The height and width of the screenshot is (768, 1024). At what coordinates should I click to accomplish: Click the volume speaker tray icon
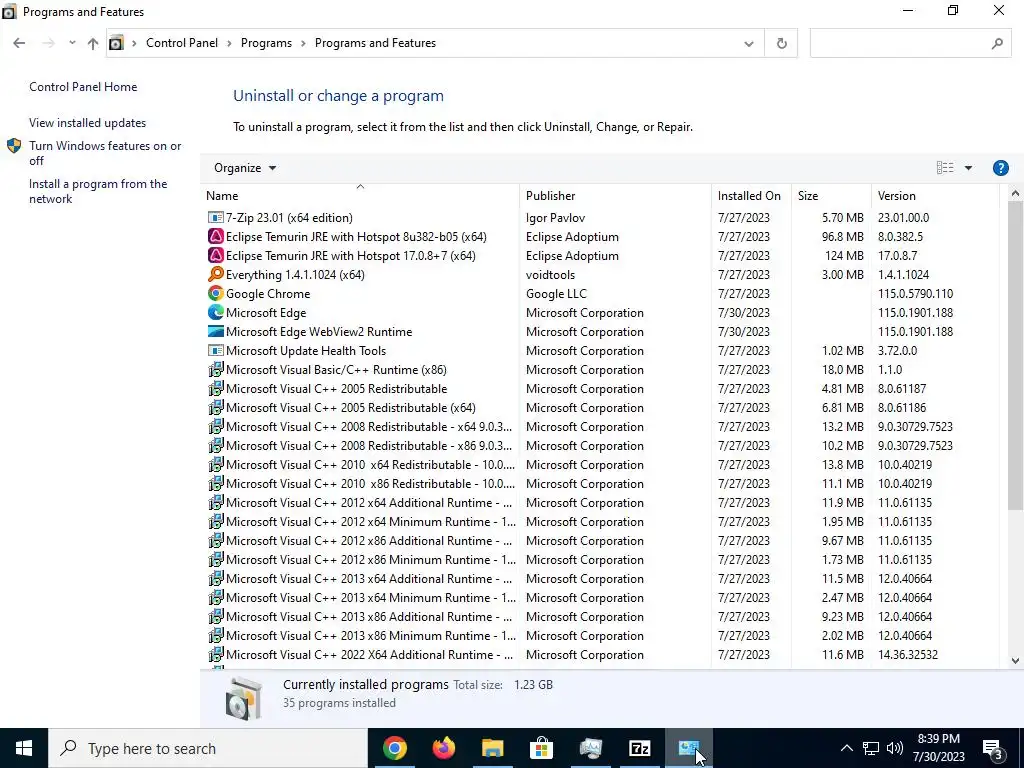895,748
